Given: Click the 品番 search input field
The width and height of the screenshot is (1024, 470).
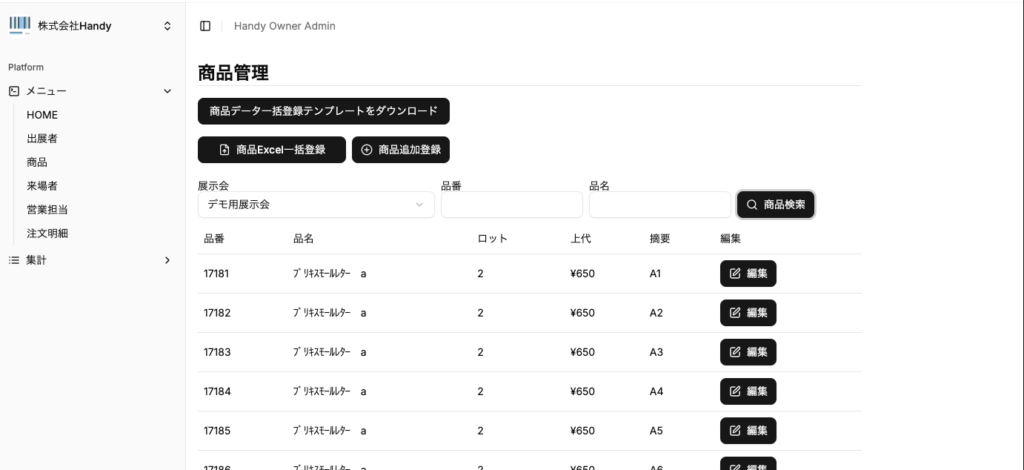Looking at the screenshot, I should click(511, 204).
